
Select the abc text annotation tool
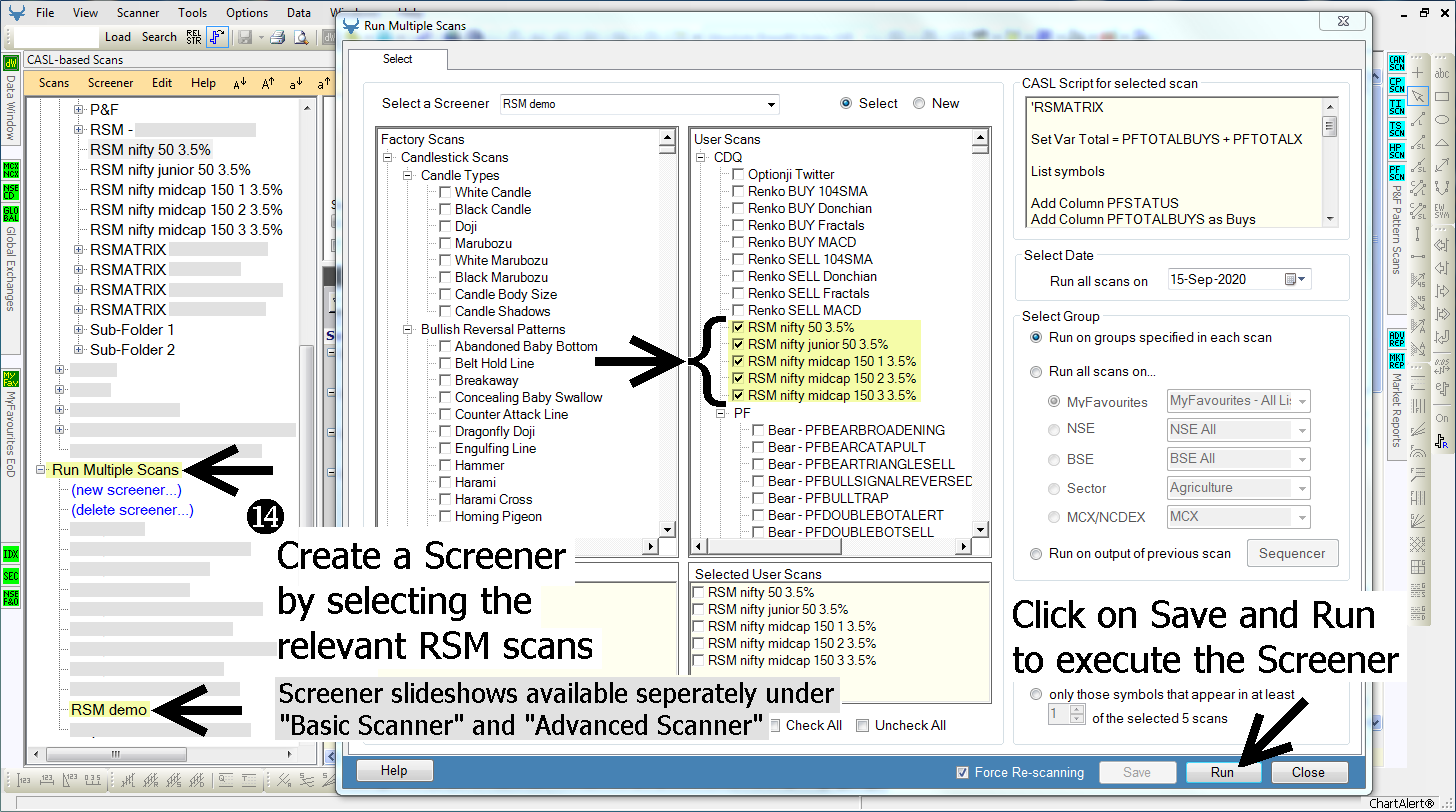1442,73
